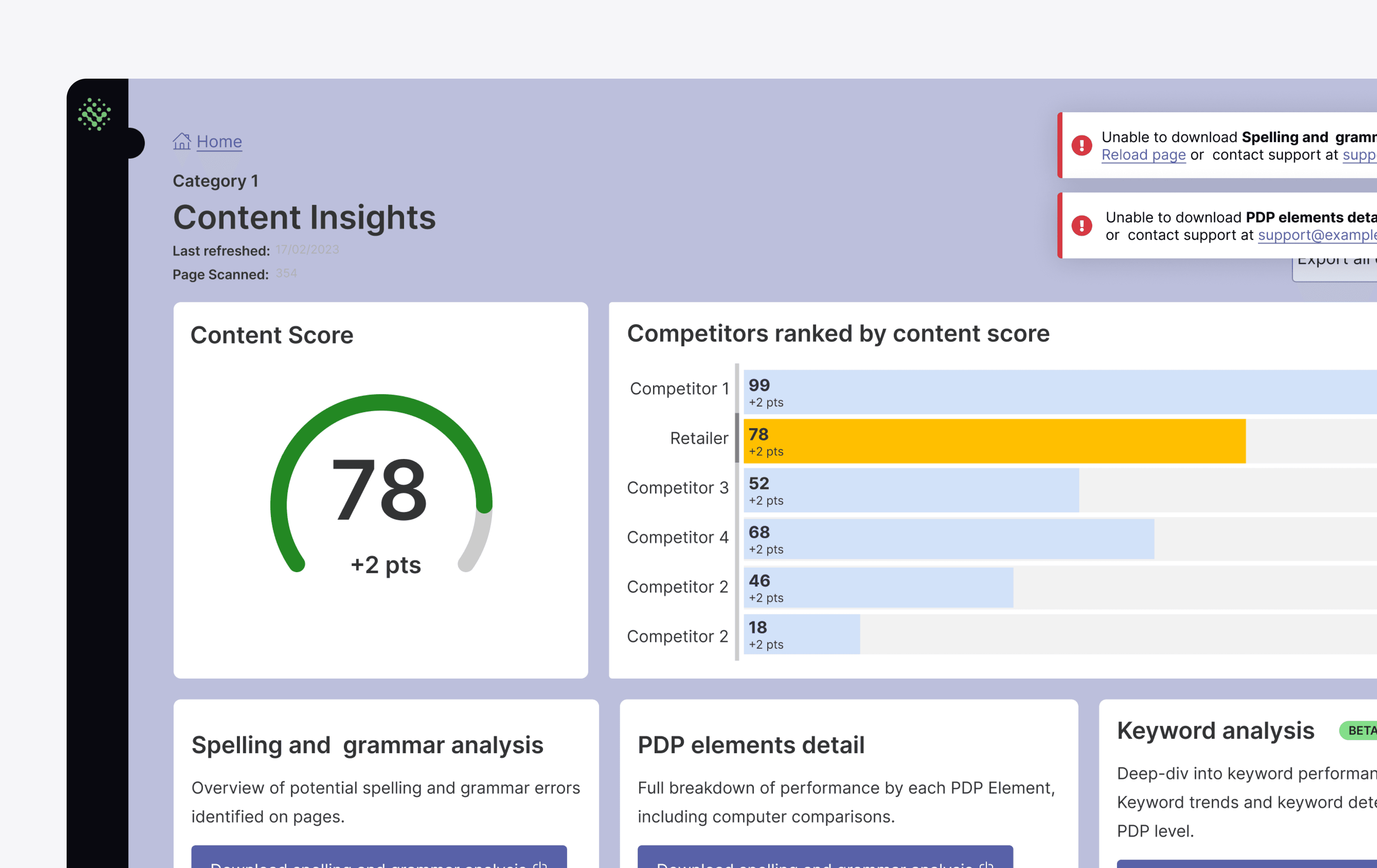Download spelling and grammar analysis from first card
Image resolution: width=1377 pixels, height=868 pixels.
(x=379, y=857)
